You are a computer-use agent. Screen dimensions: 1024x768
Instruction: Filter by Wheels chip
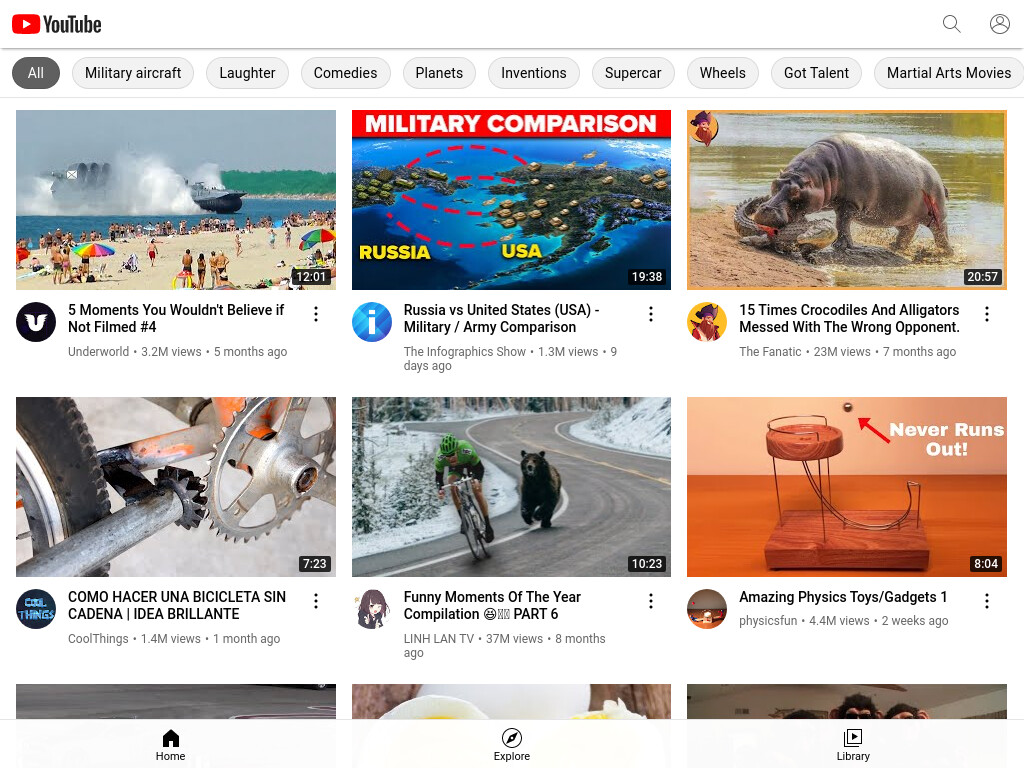tap(722, 73)
